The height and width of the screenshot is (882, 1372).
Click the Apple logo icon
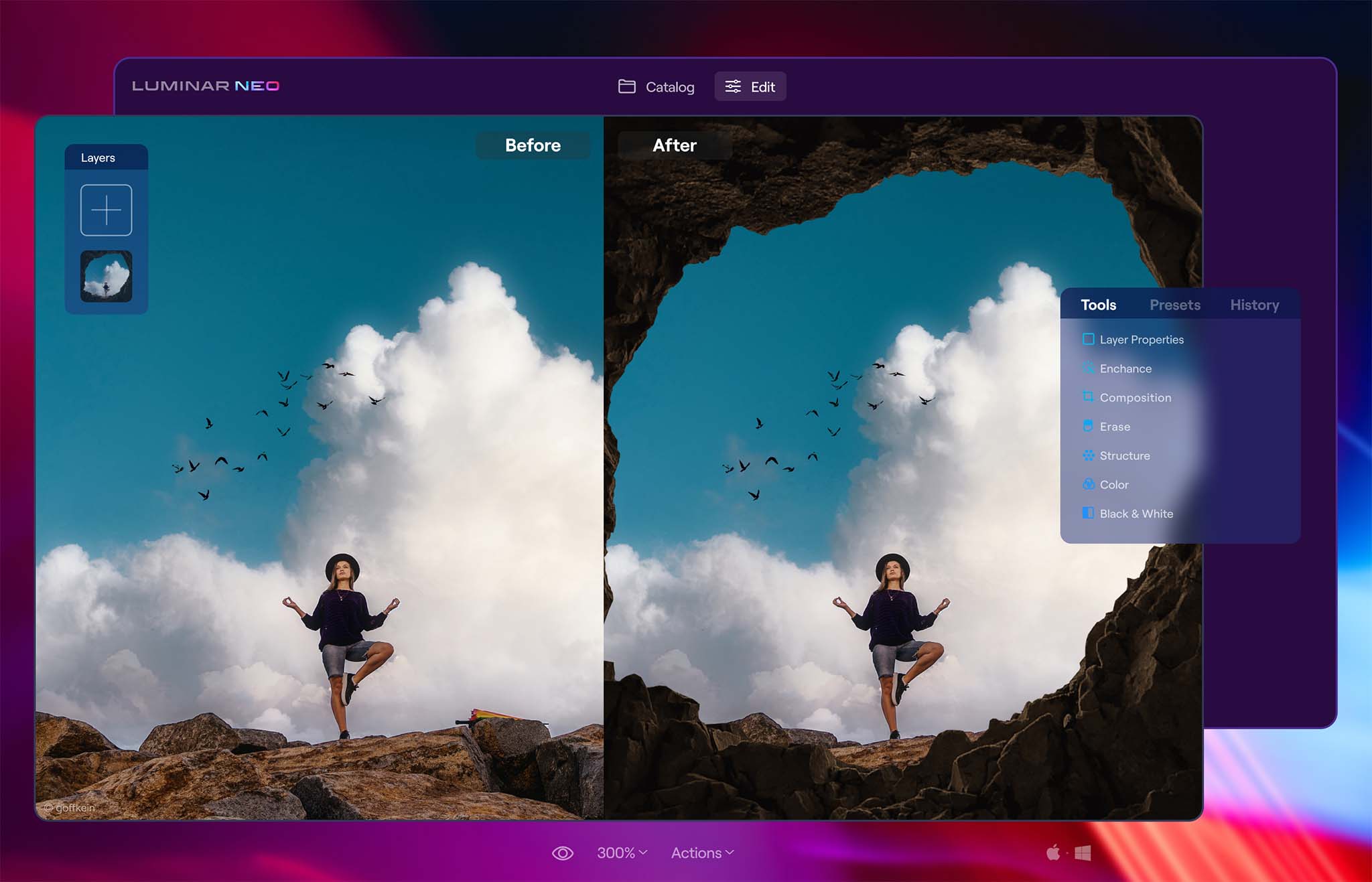1053,853
